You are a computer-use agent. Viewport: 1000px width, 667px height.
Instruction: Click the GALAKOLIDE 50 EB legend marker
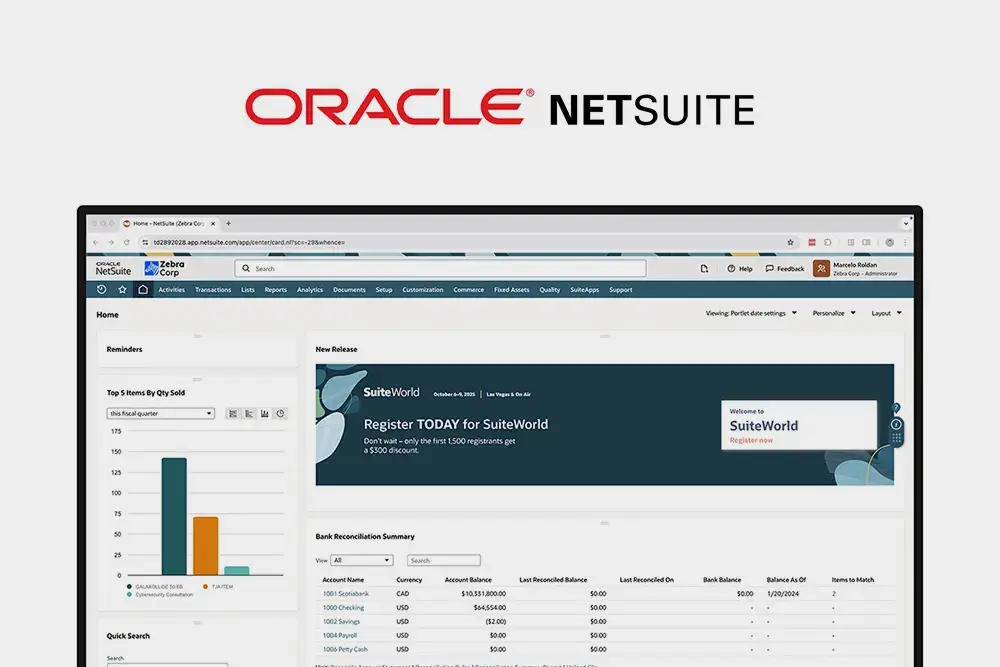(130, 586)
